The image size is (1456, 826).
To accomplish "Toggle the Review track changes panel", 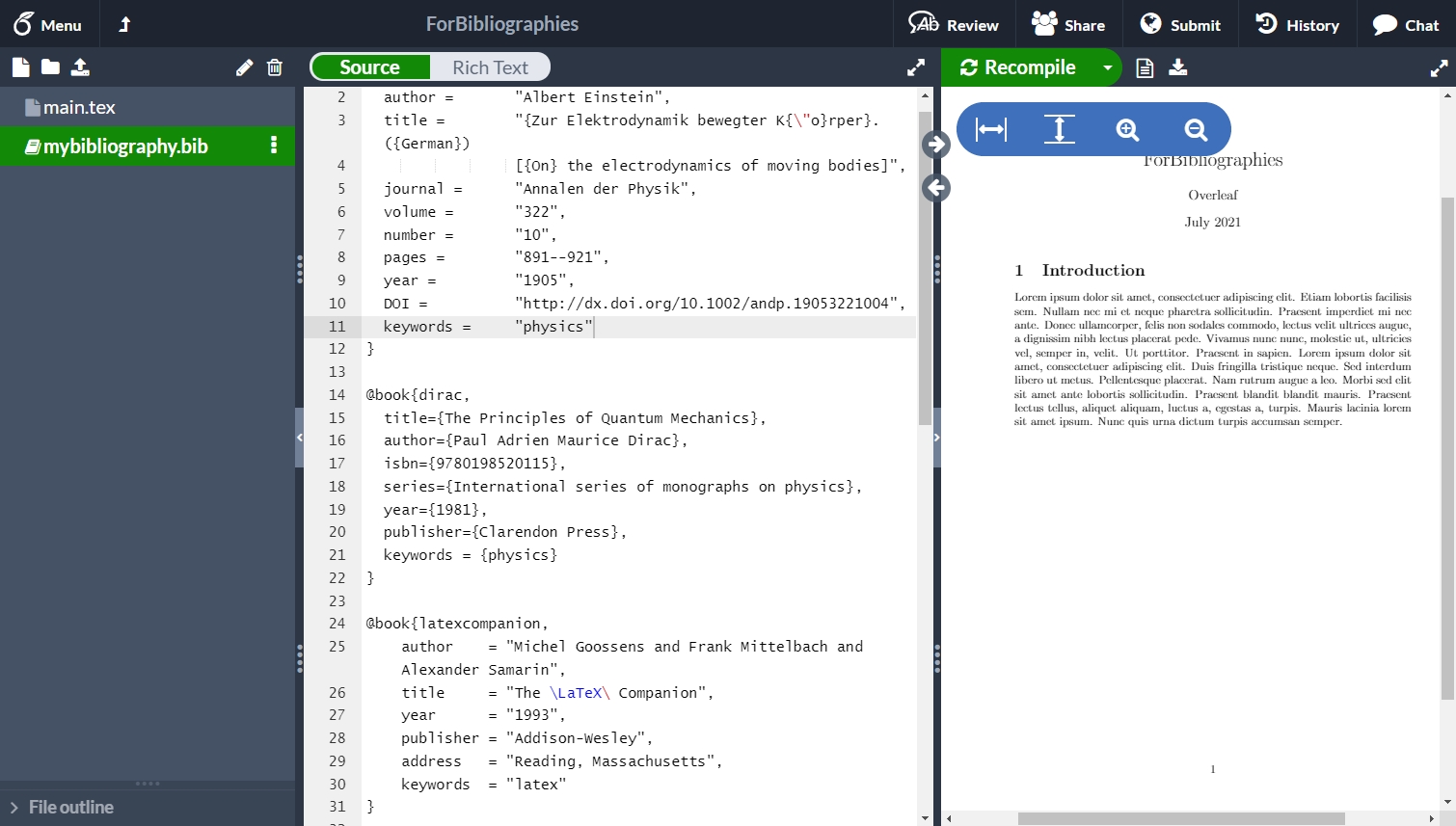I will pyautogui.click(x=954, y=25).
